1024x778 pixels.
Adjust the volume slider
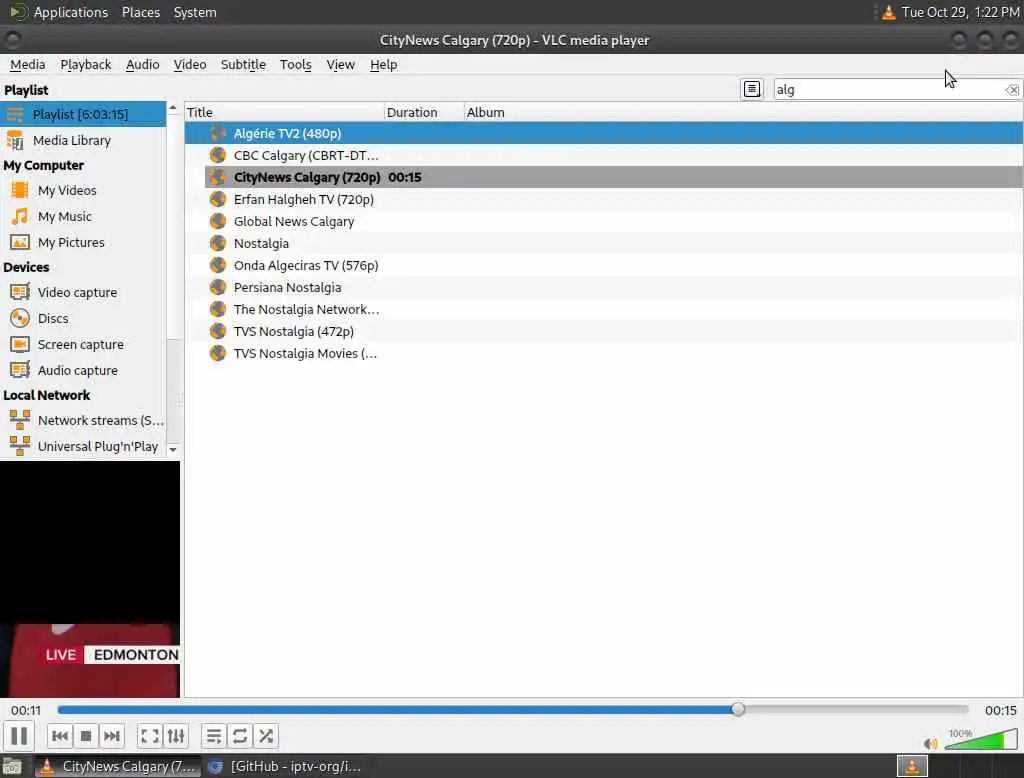[981, 739]
